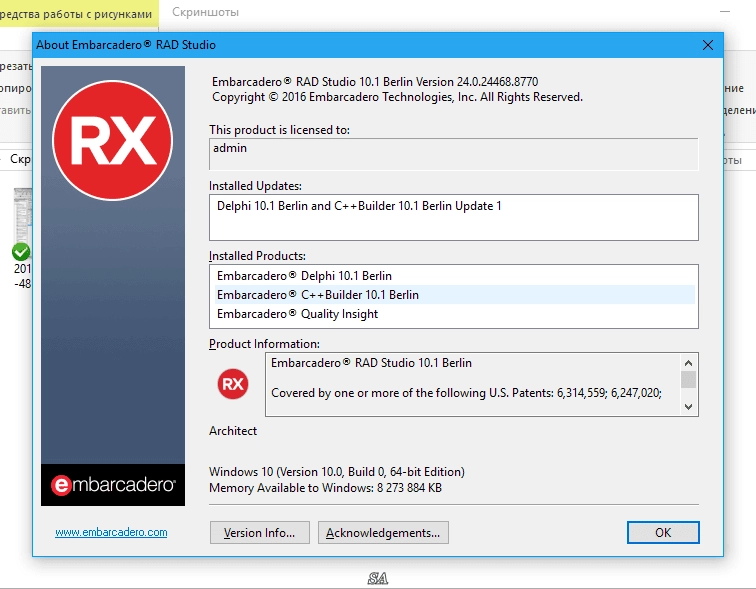The height and width of the screenshot is (589, 756).
Task: Click the OK button
Action: point(663,533)
